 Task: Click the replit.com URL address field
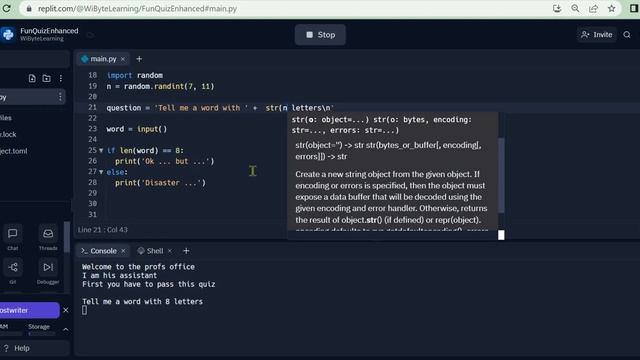coord(137,9)
